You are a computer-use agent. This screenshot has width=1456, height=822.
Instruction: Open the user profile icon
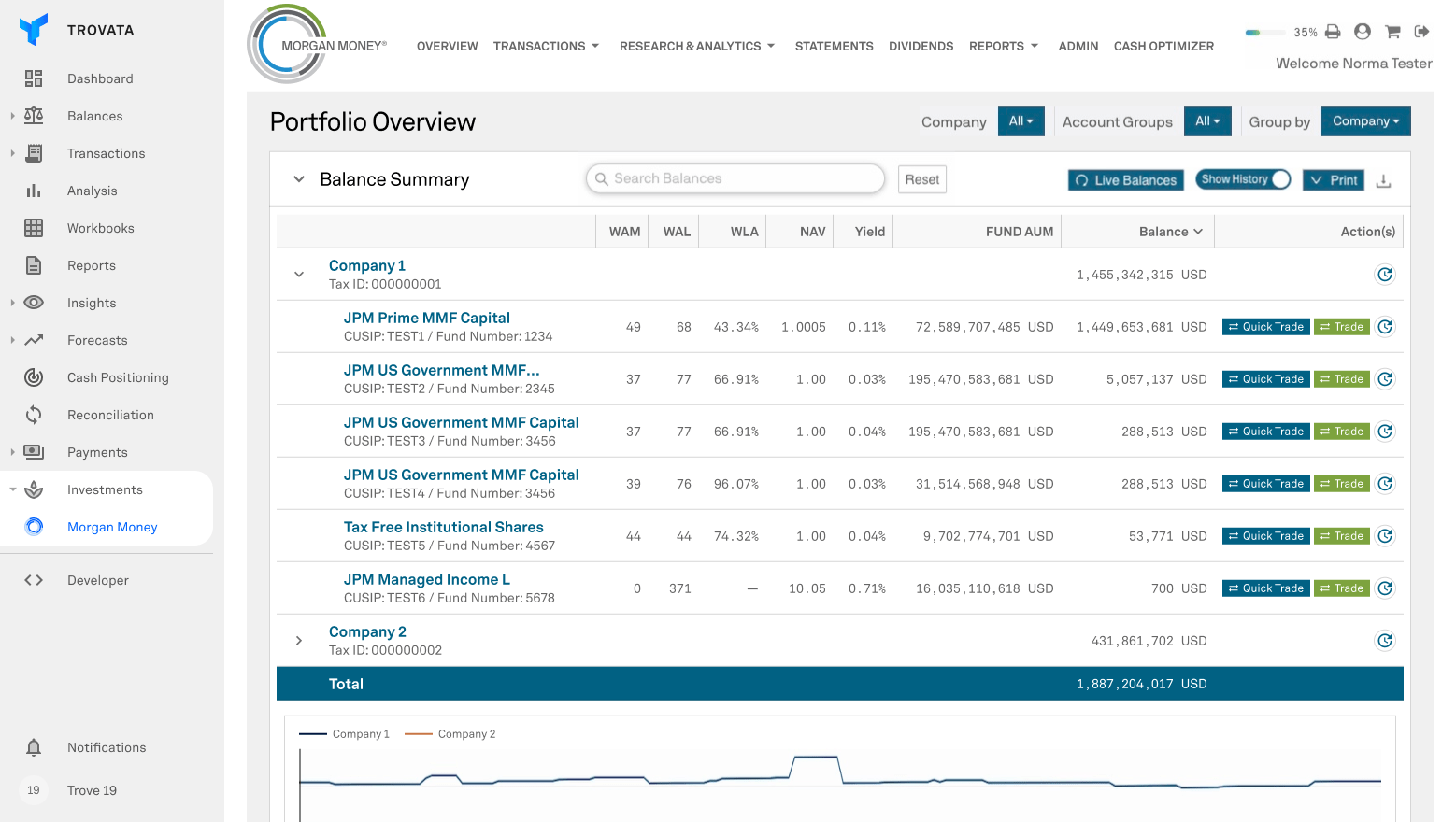(1363, 32)
